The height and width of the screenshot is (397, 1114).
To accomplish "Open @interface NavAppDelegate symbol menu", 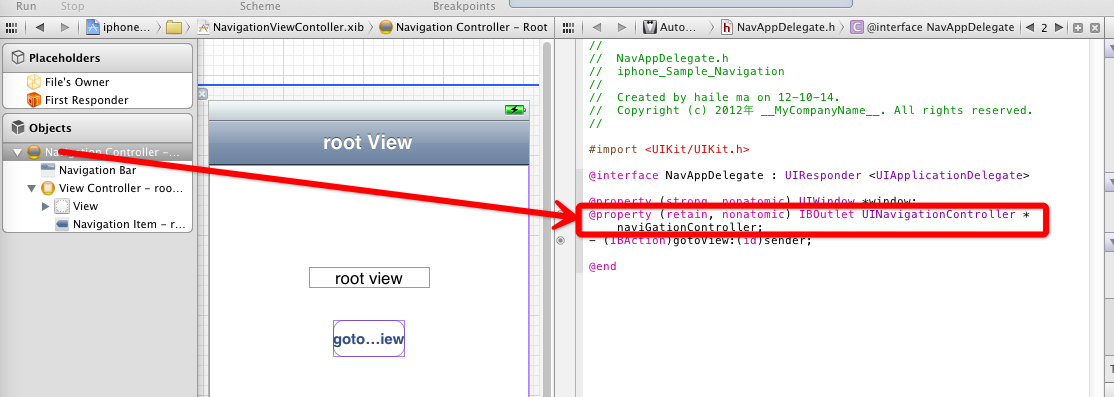I will [x=933, y=28].
